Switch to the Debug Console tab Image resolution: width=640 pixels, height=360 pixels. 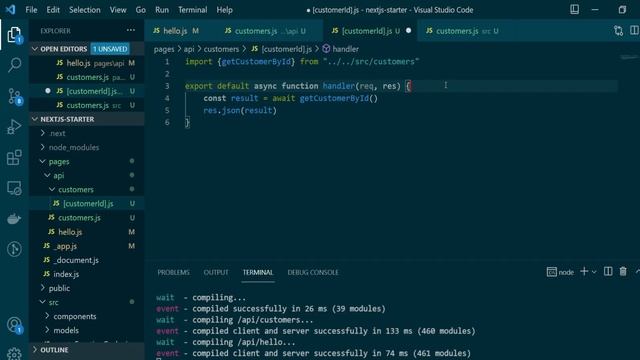tap(313, 272)
